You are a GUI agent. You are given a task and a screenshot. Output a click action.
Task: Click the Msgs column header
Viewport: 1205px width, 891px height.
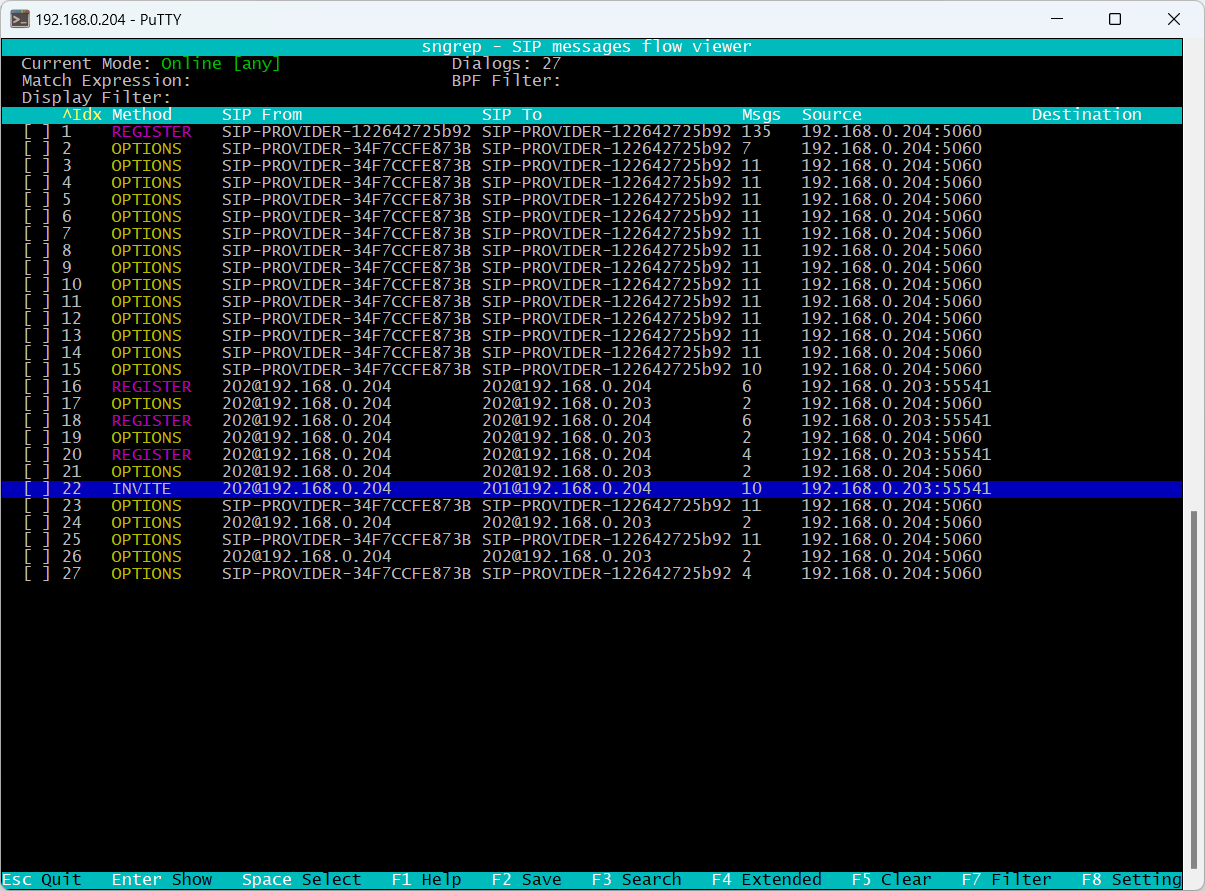(x=761, y=115)
